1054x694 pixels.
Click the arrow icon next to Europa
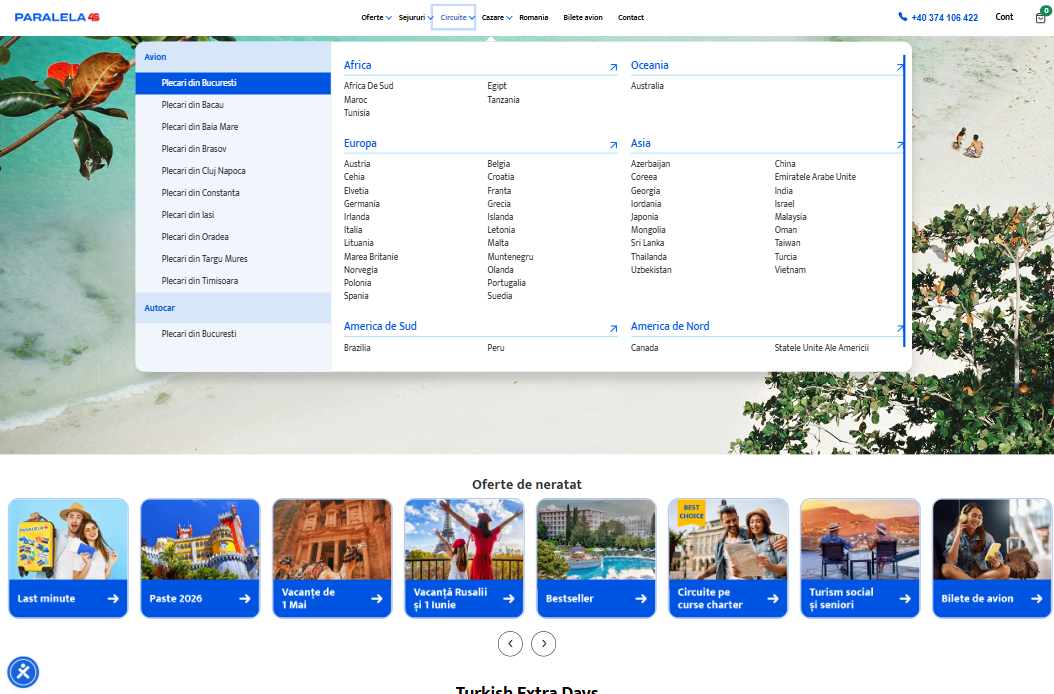[613, 146]
